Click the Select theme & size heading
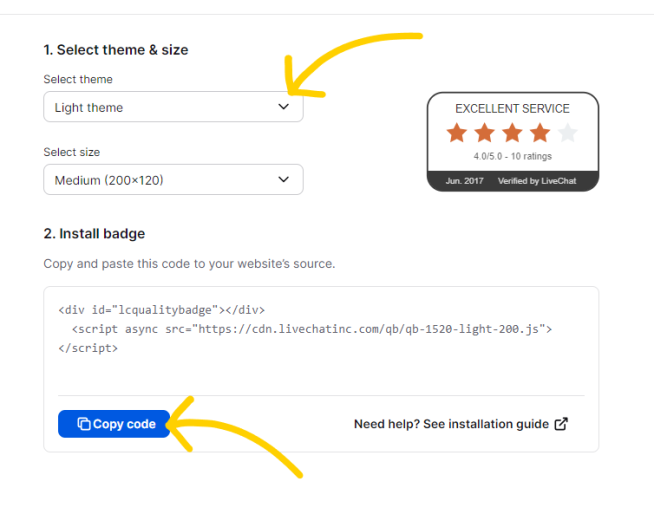 click(116, 50)
